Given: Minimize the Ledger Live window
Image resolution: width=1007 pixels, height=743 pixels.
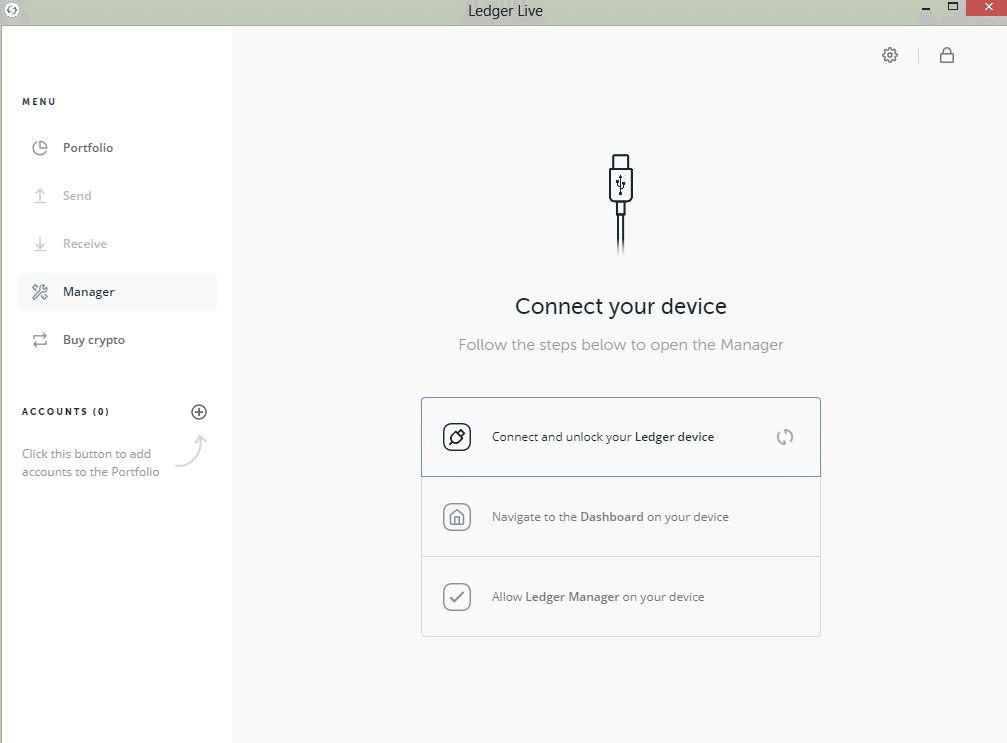Looking at the screenshot, I should (926, 9).
